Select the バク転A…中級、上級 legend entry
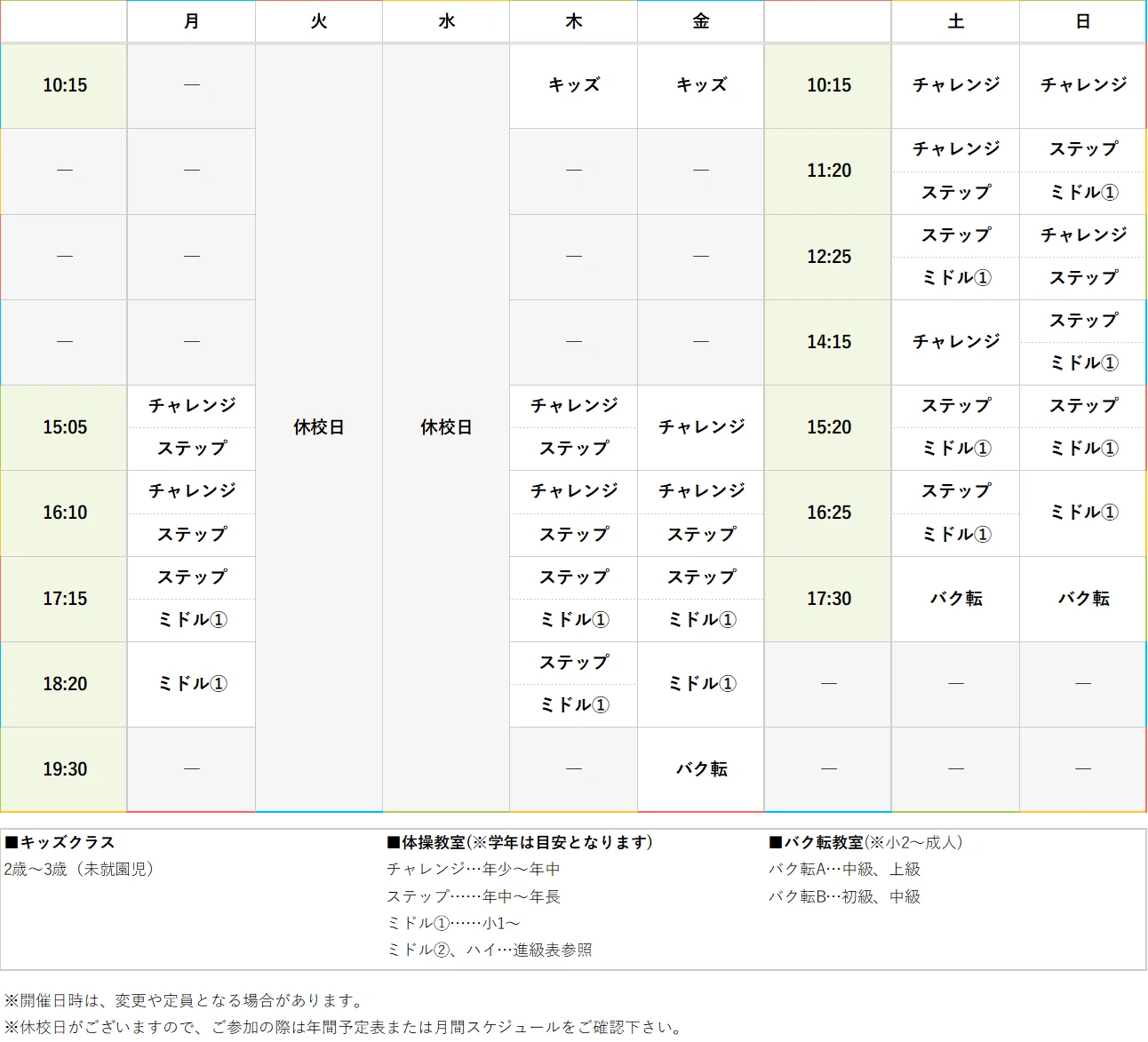The height and width of the screenshot is (1042, 1148). click(x=845, y=870)
